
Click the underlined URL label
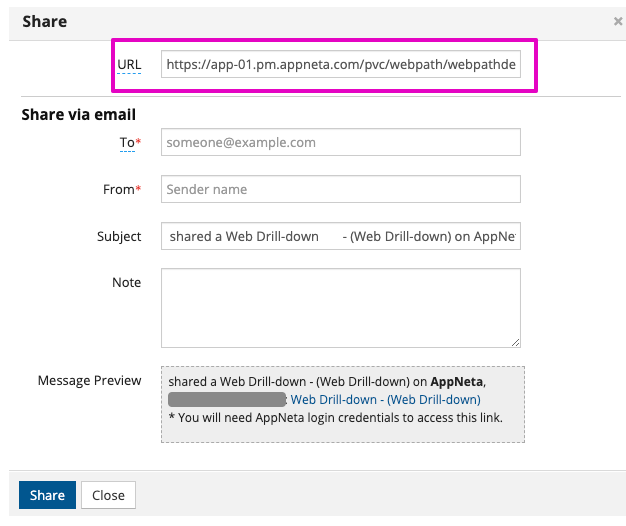point(129,64)
